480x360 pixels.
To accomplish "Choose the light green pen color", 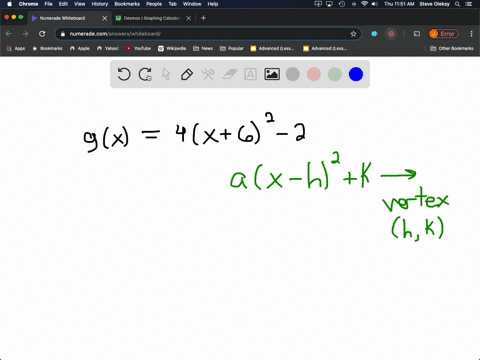I will (335, 74).
